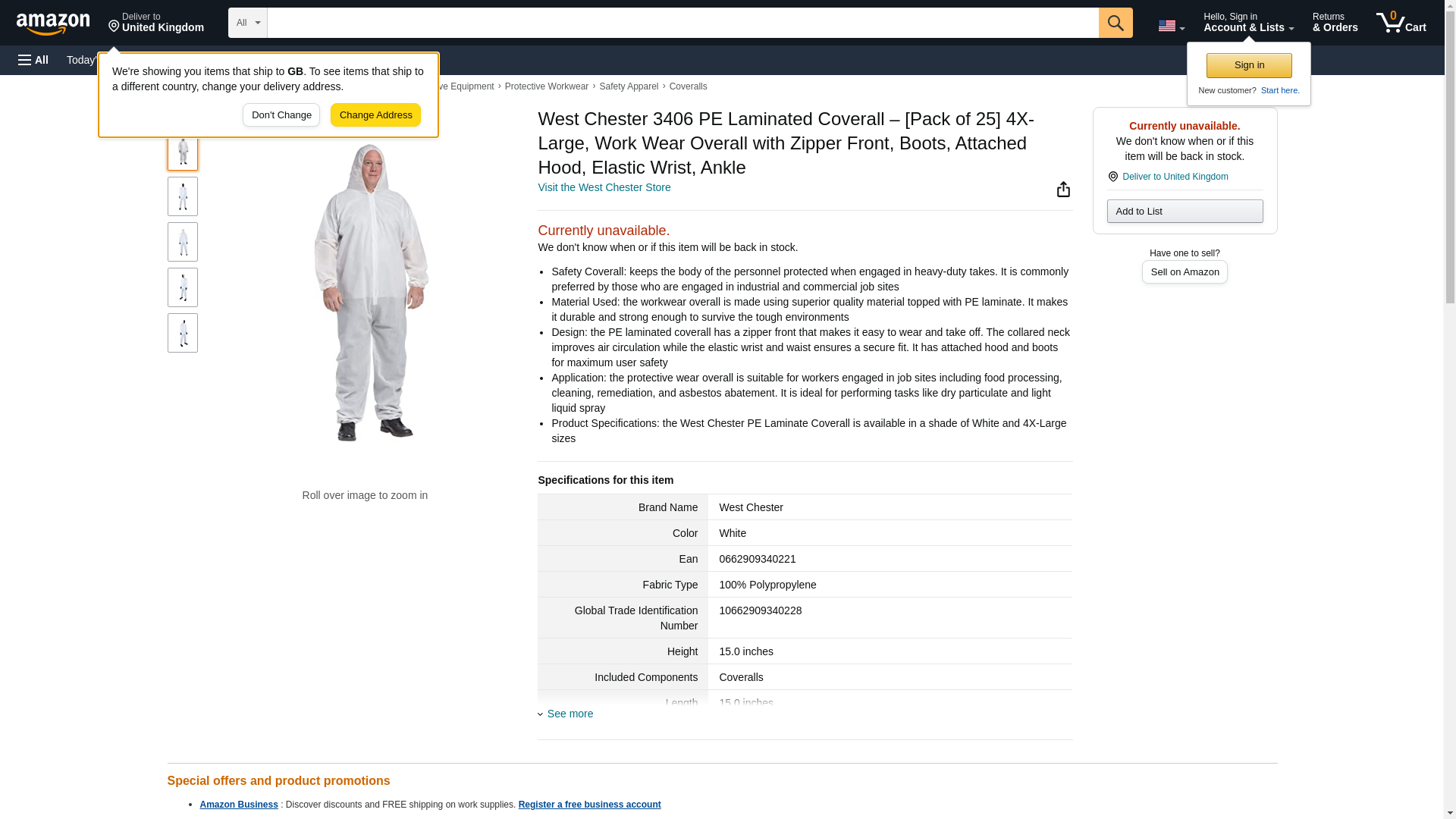This screenshot has width=1456, height=819.
Task: Click the Sign in button
Action: click(x=1248, y=65)
